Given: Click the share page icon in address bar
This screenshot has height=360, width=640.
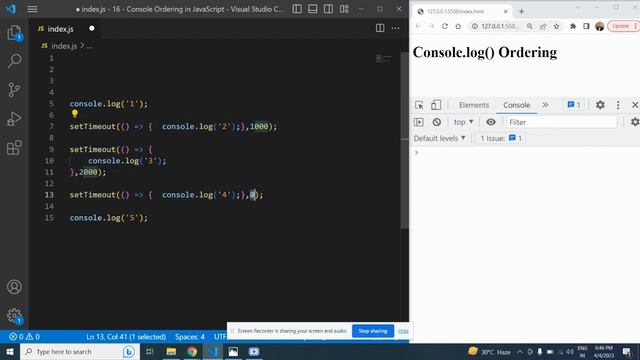Looking at the screenshot, I should point(543,26).
